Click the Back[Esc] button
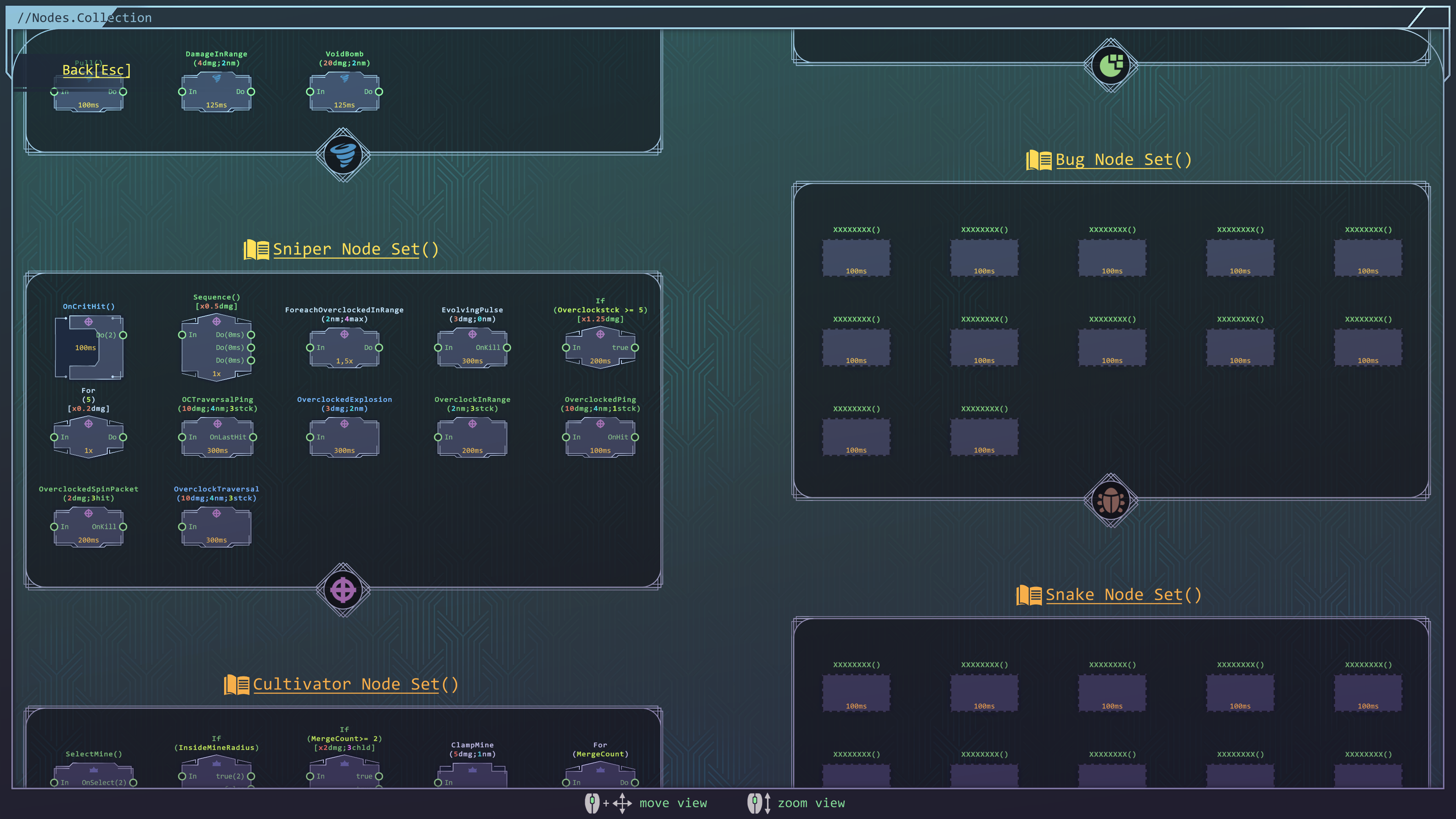This screenshot has height=819, width=1456. 97,70
